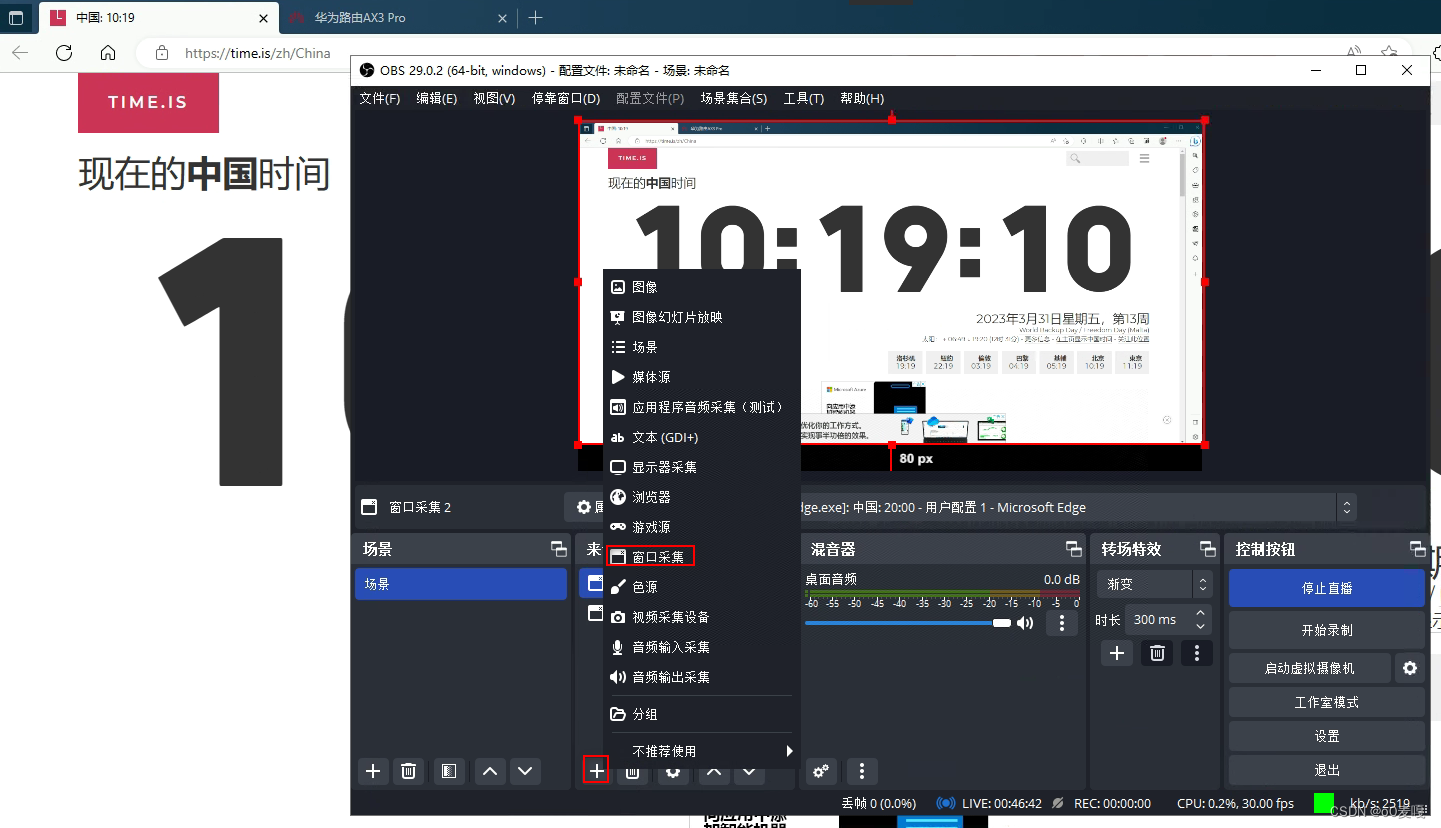
Task: Mute the 桌面音频 speaker toggle
Action: [1025, 622]
